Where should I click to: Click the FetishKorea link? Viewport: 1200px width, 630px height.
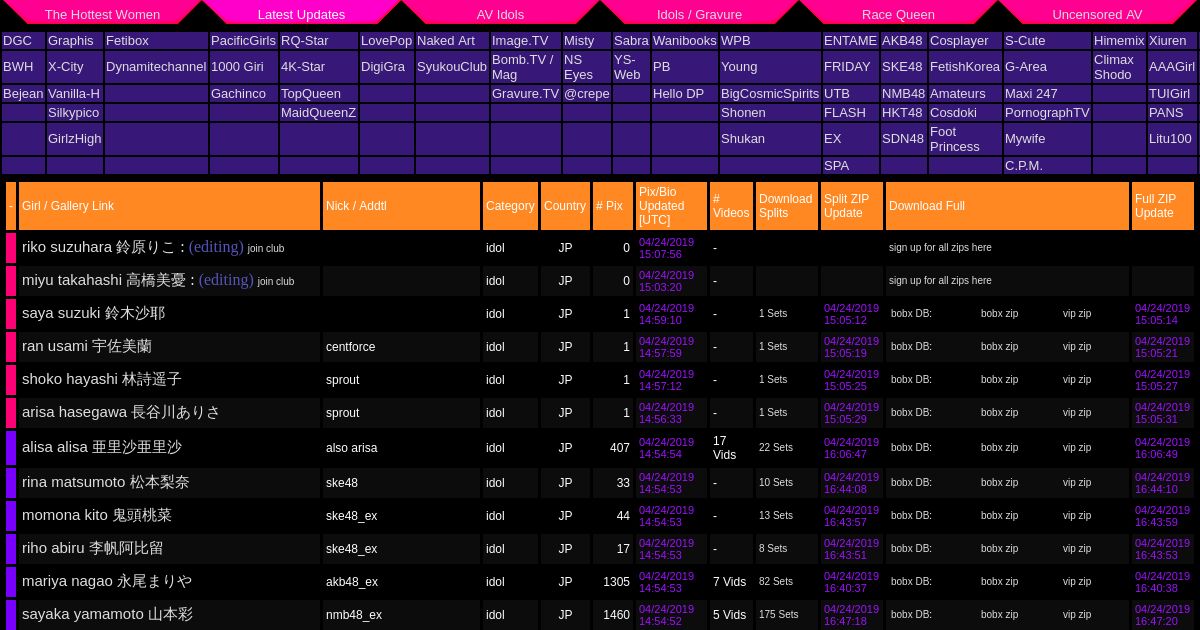[x=965, y=67]
